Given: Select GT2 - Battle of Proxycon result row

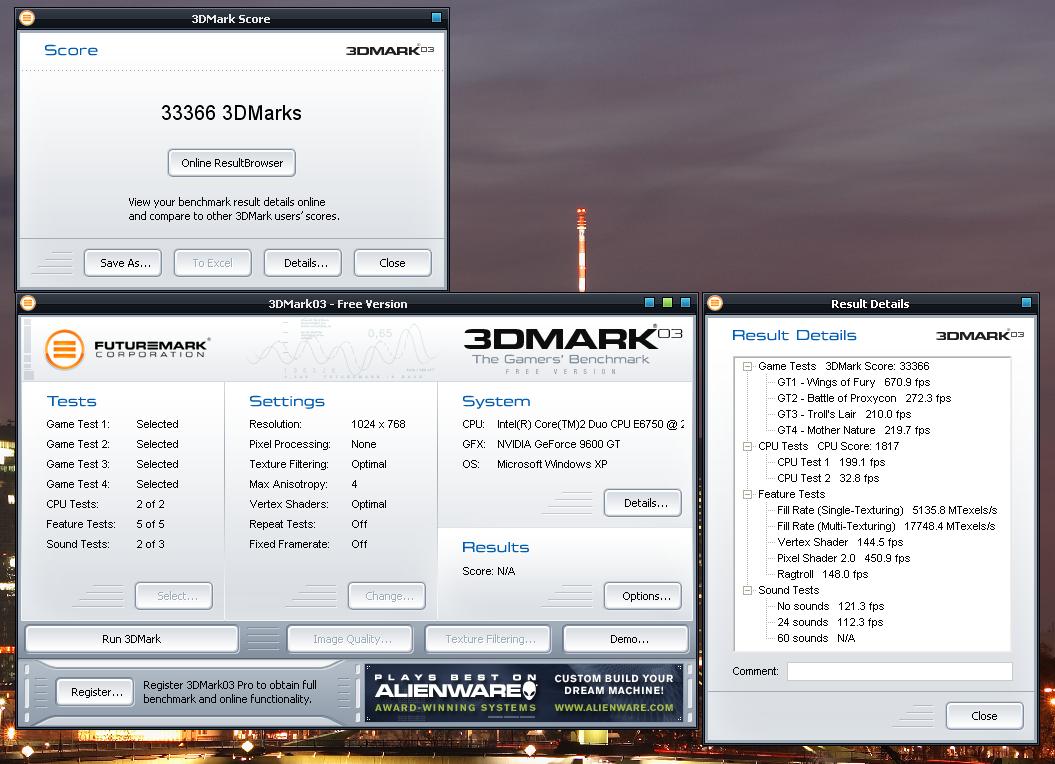Looking at the screenshot, I should point(864,398).
